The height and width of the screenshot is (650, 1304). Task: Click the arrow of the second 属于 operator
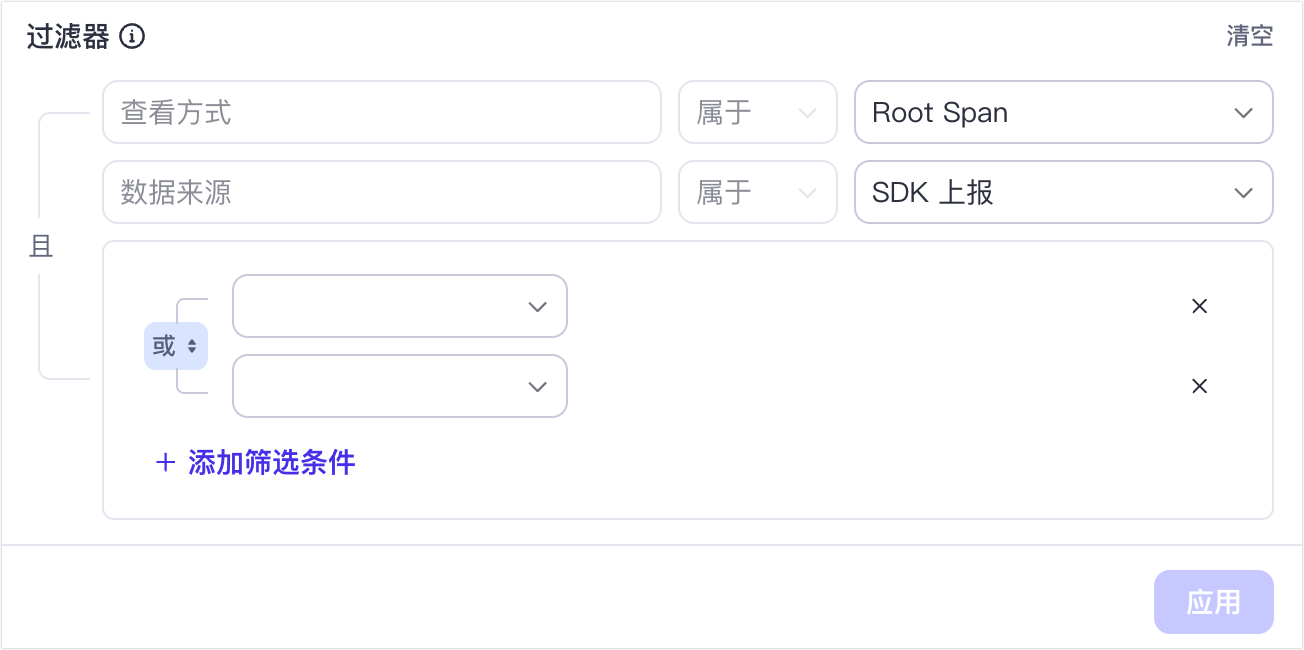point(807,193)
